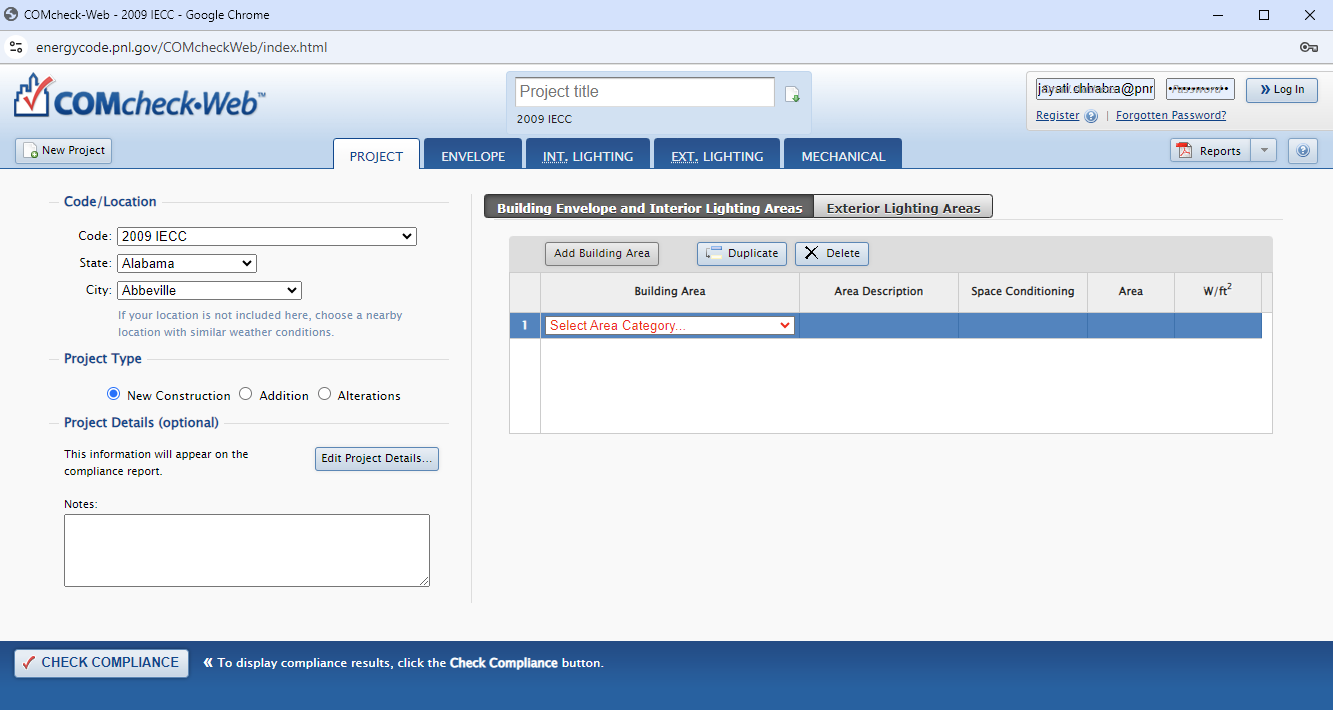Viewport: 1333px width, 710px height.
Task: Open the Select Area Category dropdown
Action: pyautogui.click(x=670, y=326)
